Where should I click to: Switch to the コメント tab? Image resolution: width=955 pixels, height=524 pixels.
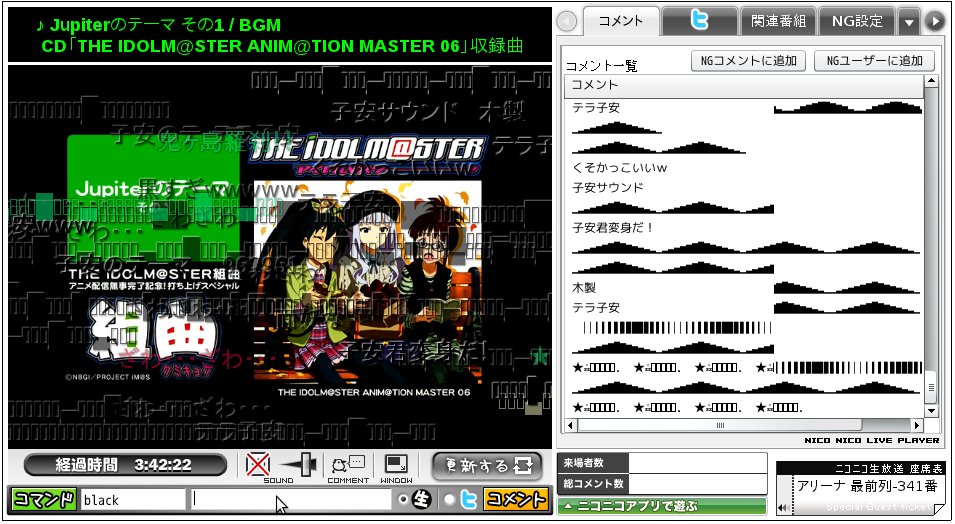click(x=621, y=21)
